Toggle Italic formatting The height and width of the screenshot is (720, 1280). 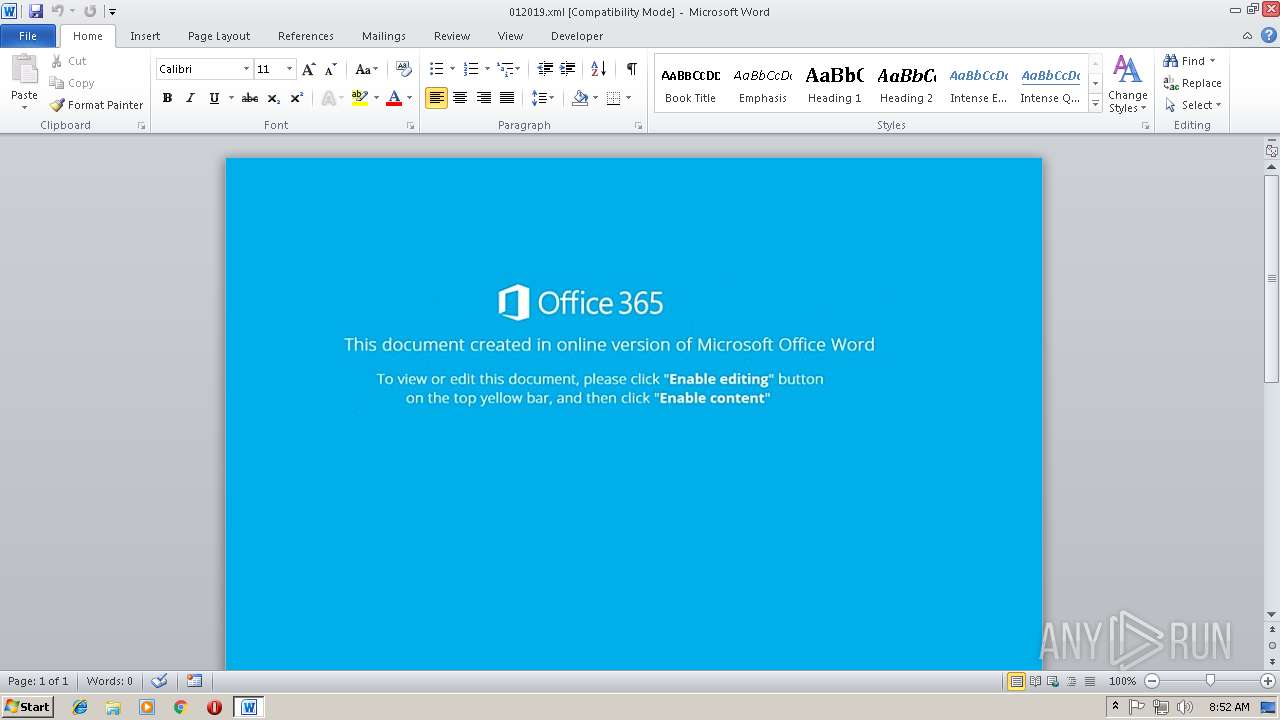click(190, 98)
